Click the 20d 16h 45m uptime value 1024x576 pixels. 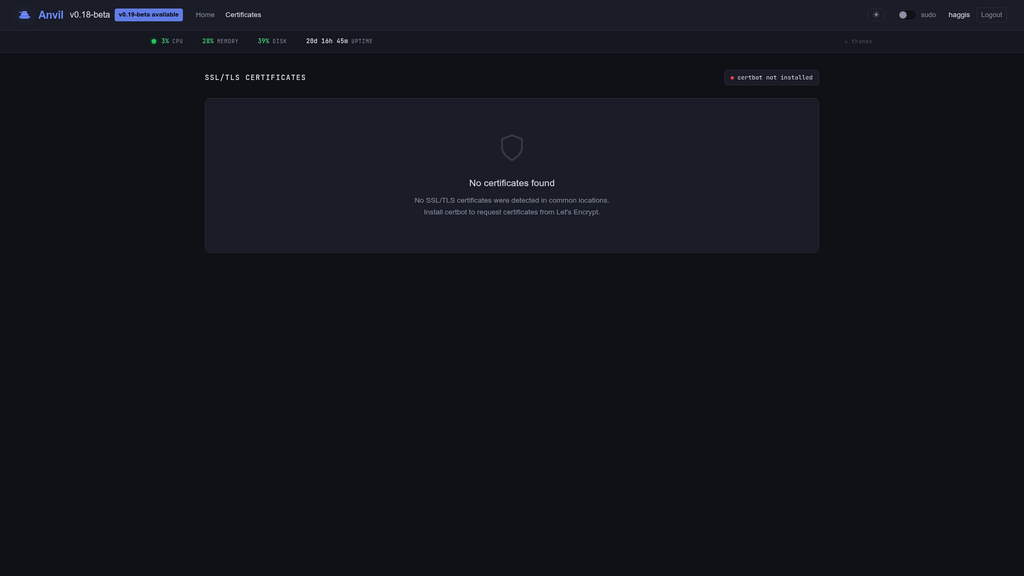[x=327, y=41]
